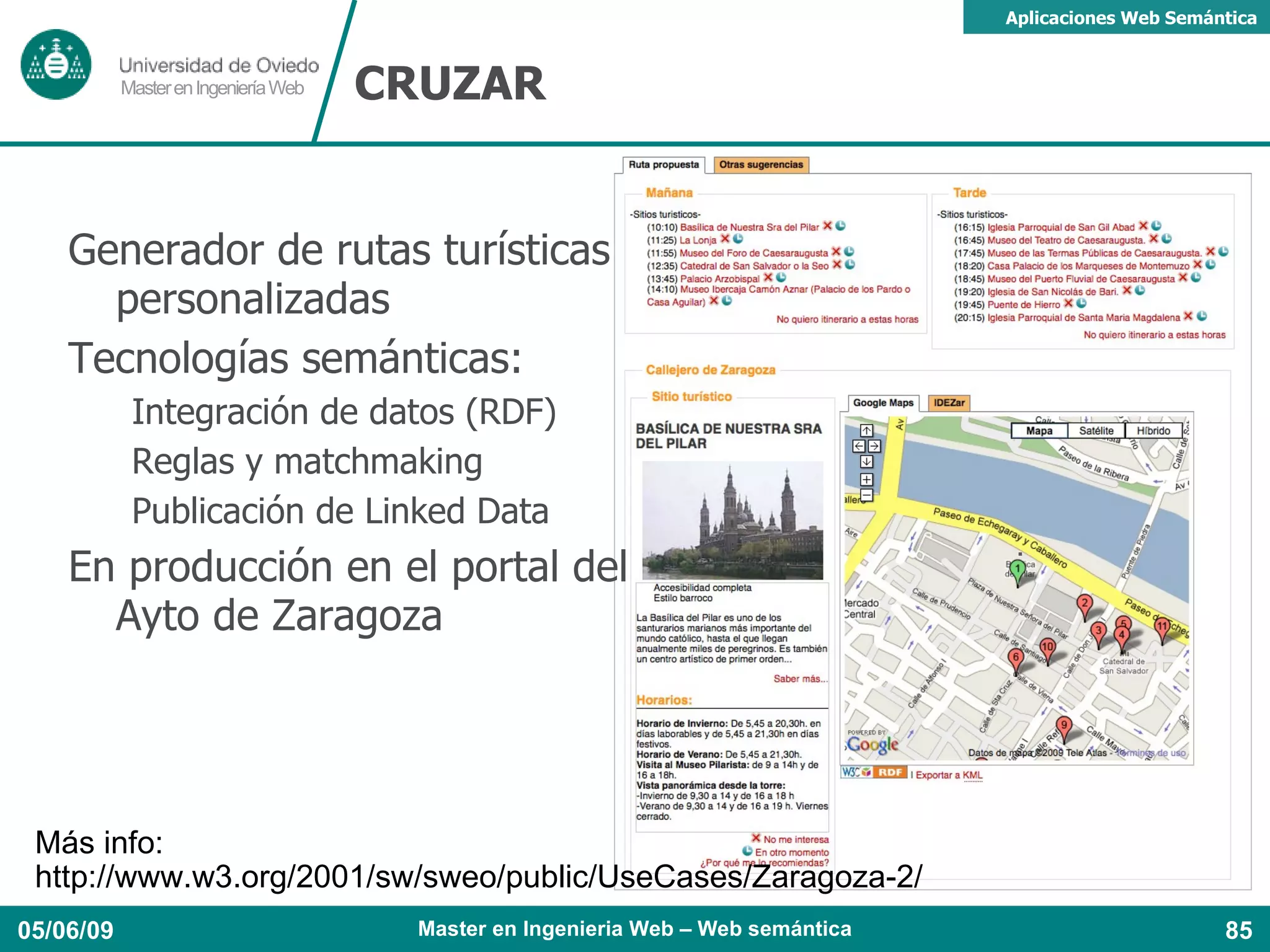Postpone Museo del Teatro de Caesaraugusta with clock

click(x=1166, y=239)
